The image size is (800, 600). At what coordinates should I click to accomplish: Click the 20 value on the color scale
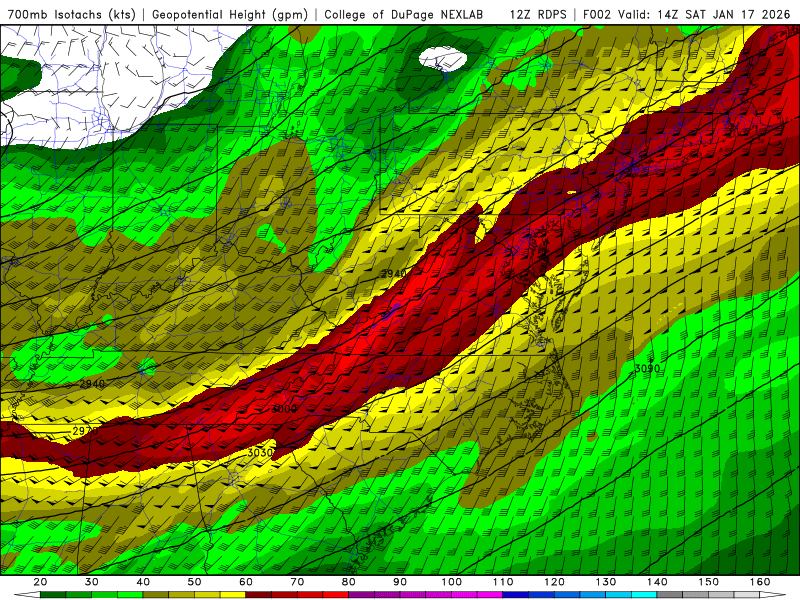click(x=40, y=582)
